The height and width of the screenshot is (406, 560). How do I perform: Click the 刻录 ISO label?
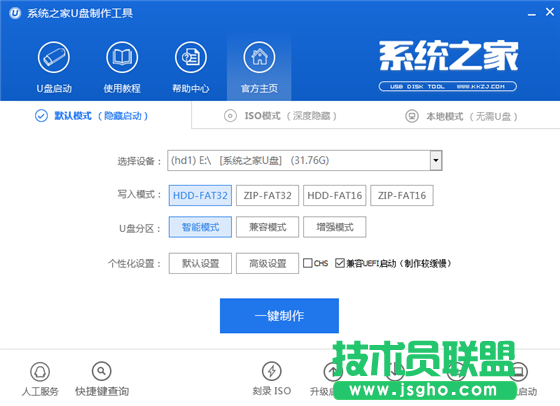(x=272, y=391)
